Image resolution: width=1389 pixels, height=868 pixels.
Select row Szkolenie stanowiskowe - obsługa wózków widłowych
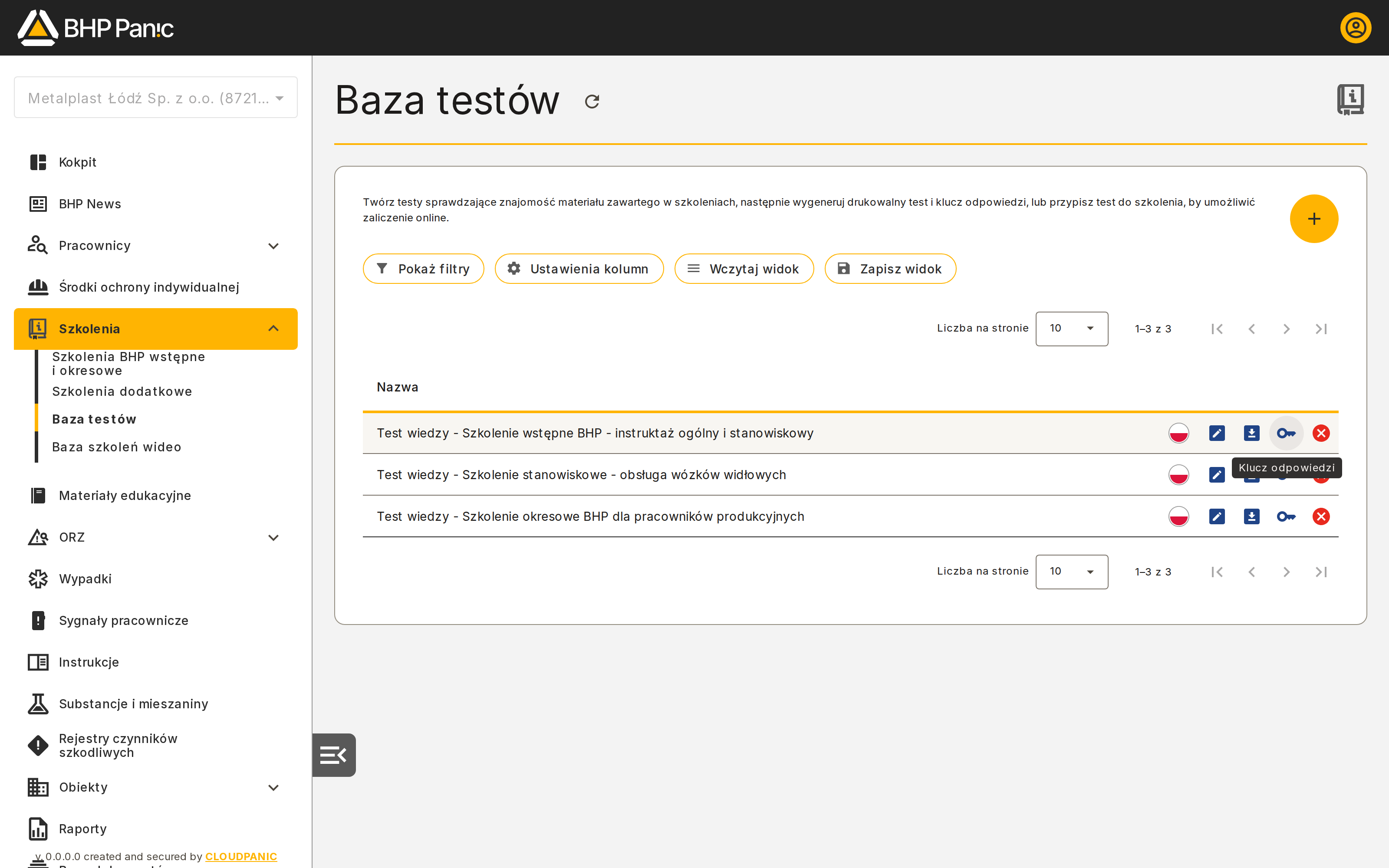[x=850, y=475]
